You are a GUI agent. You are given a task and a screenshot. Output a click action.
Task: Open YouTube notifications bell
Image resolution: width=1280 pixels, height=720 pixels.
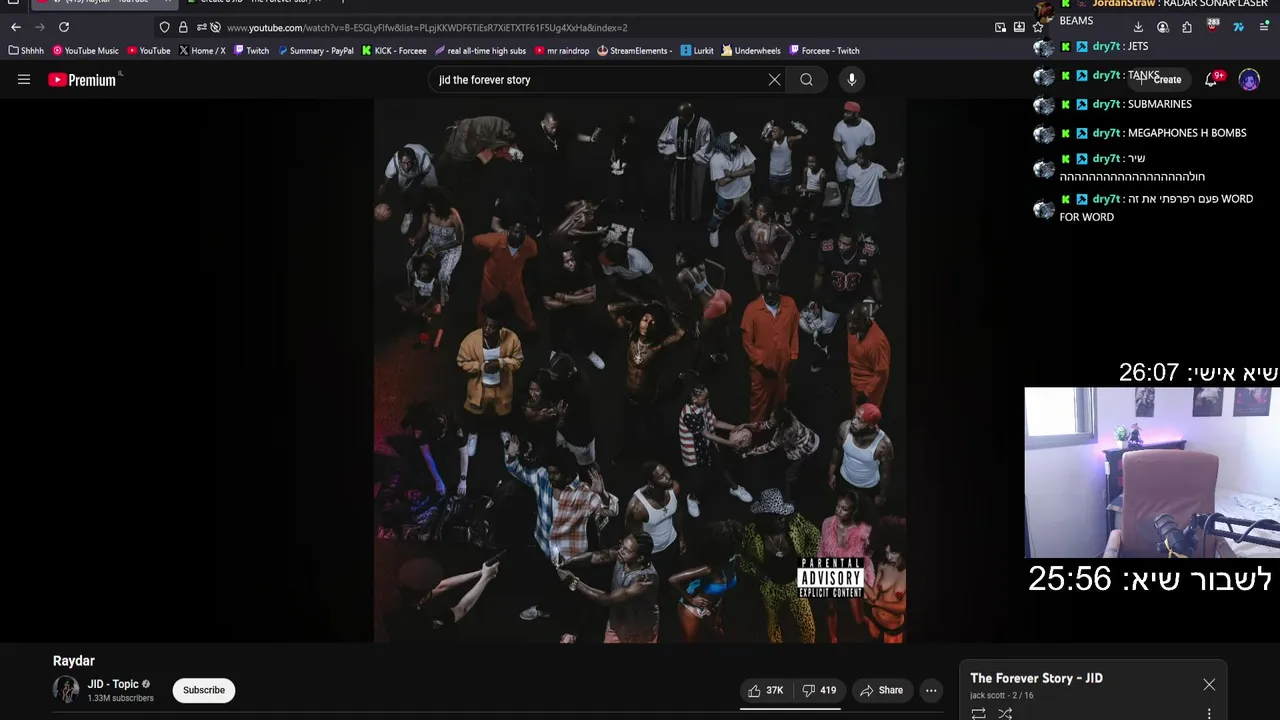(1211, 79)
